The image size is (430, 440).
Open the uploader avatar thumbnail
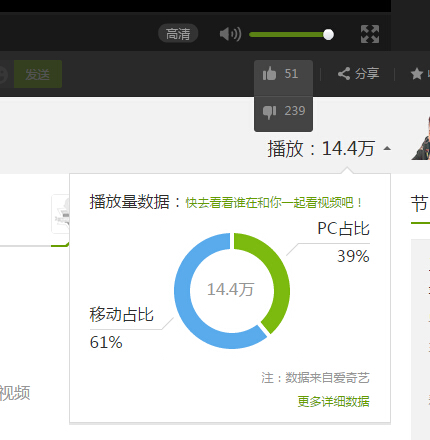click(x=421, y=138)
